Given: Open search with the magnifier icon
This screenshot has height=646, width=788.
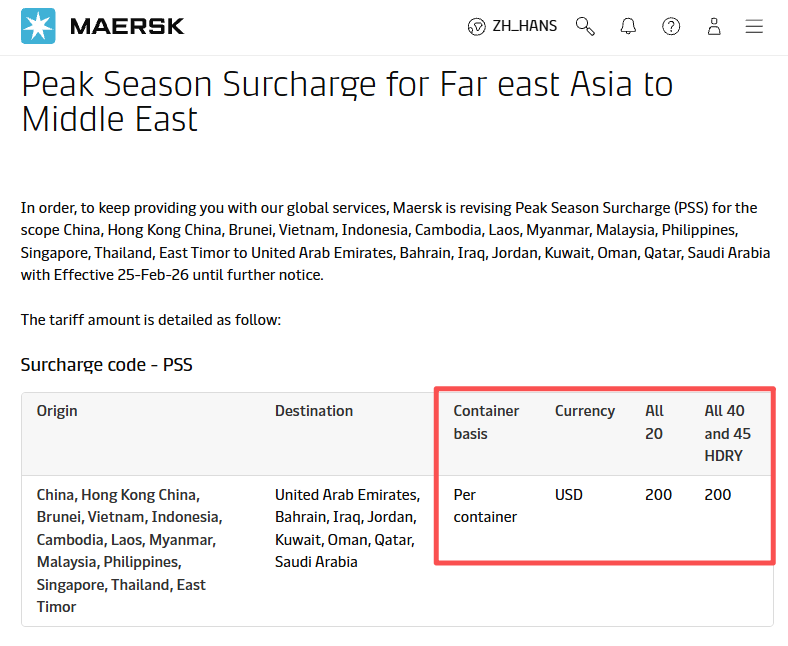Looking at the screenshot, I should [x=585, y=27].
